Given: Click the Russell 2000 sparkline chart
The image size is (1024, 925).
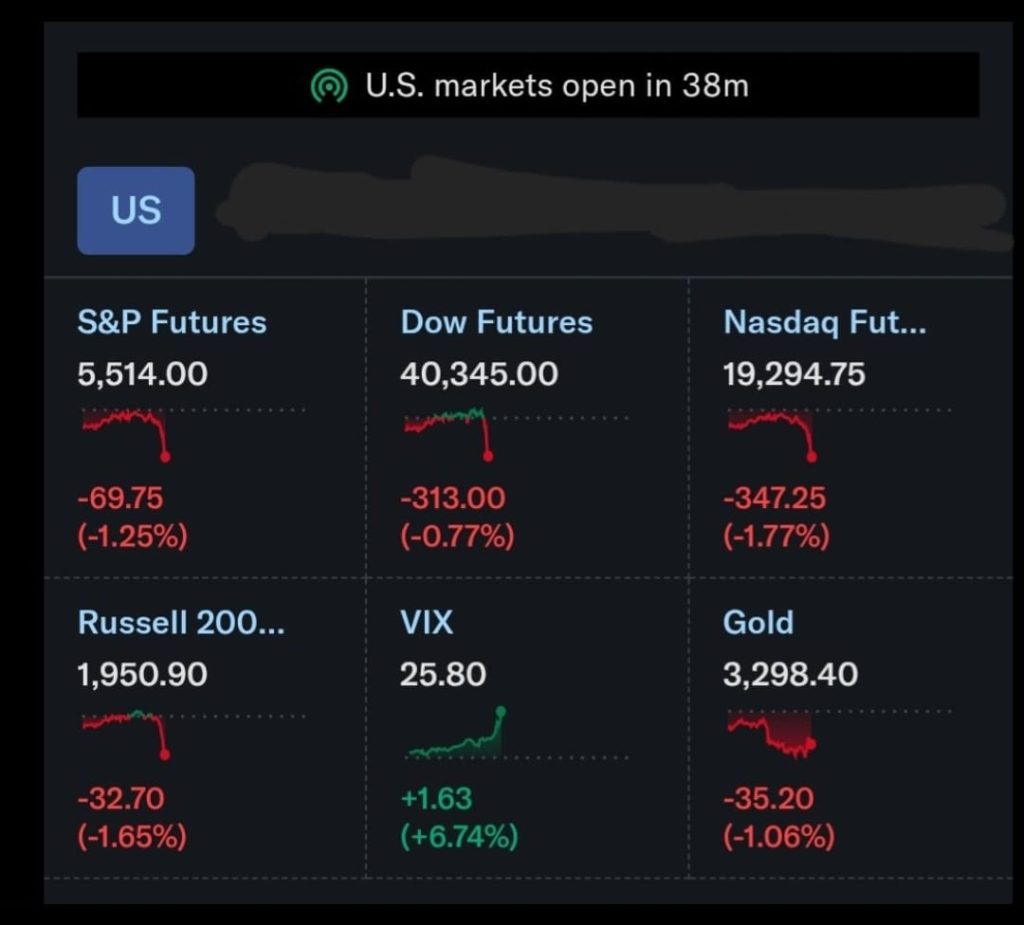Looking at the screenshot, I should point(125,732).
